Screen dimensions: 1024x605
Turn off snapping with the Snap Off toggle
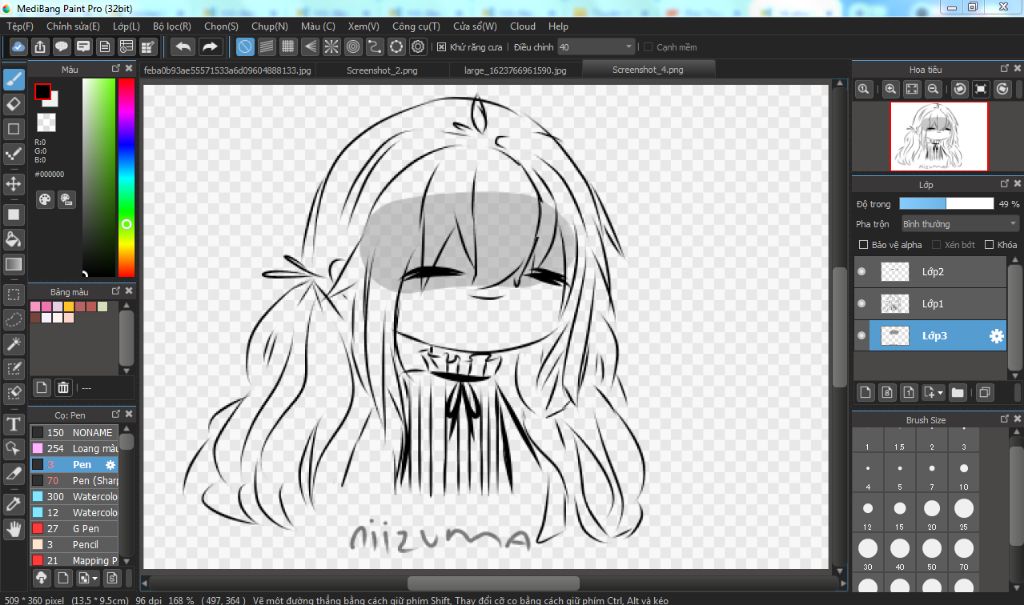(245, 46)
